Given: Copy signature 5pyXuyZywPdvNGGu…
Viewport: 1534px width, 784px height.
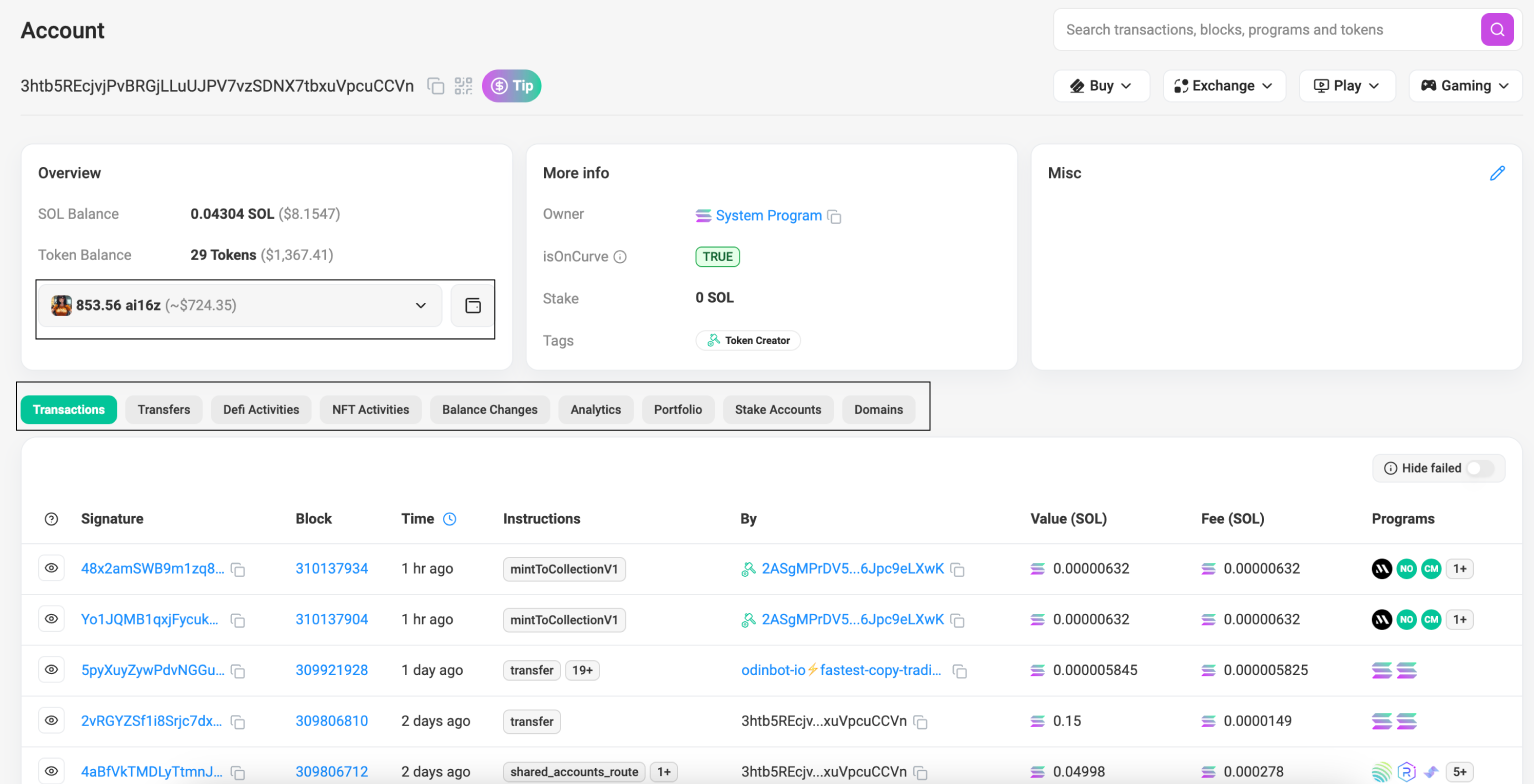Looking at the screenshot, I should pos(238,671).
